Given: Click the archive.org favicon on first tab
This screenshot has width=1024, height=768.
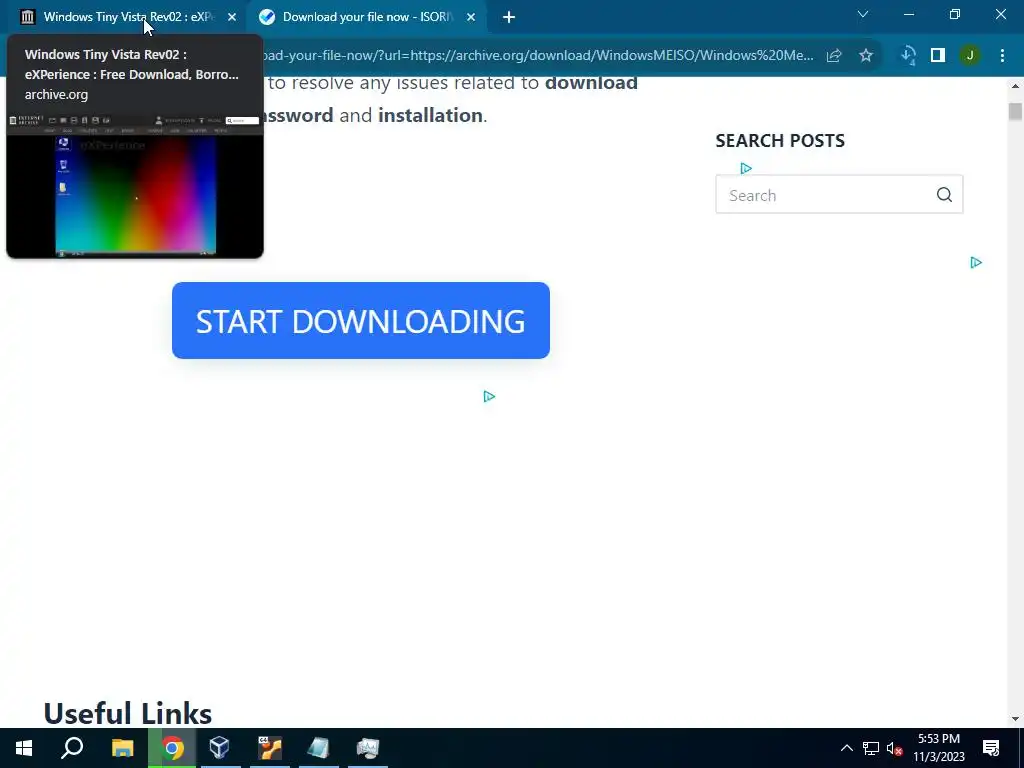Looking at the screenshot, I should (x=27, y=17).
